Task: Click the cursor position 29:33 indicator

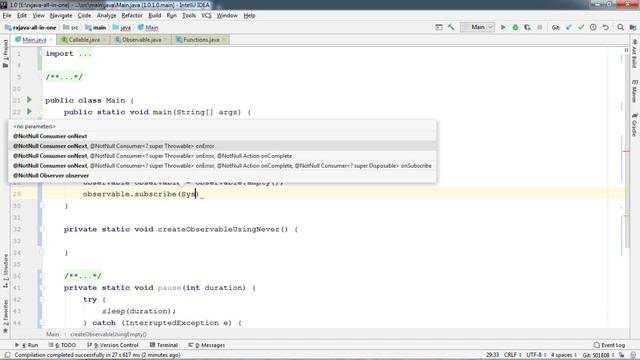Action: click(x=492, y=355)
